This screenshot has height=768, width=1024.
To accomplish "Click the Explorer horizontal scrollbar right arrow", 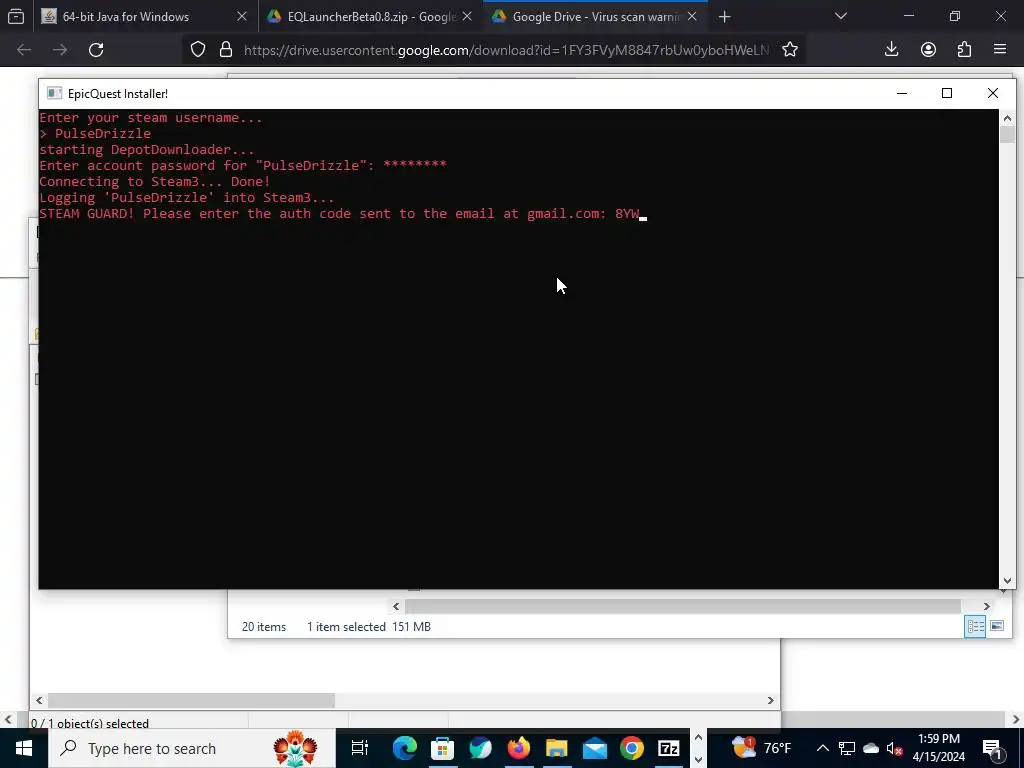I will tap(987, 607).
